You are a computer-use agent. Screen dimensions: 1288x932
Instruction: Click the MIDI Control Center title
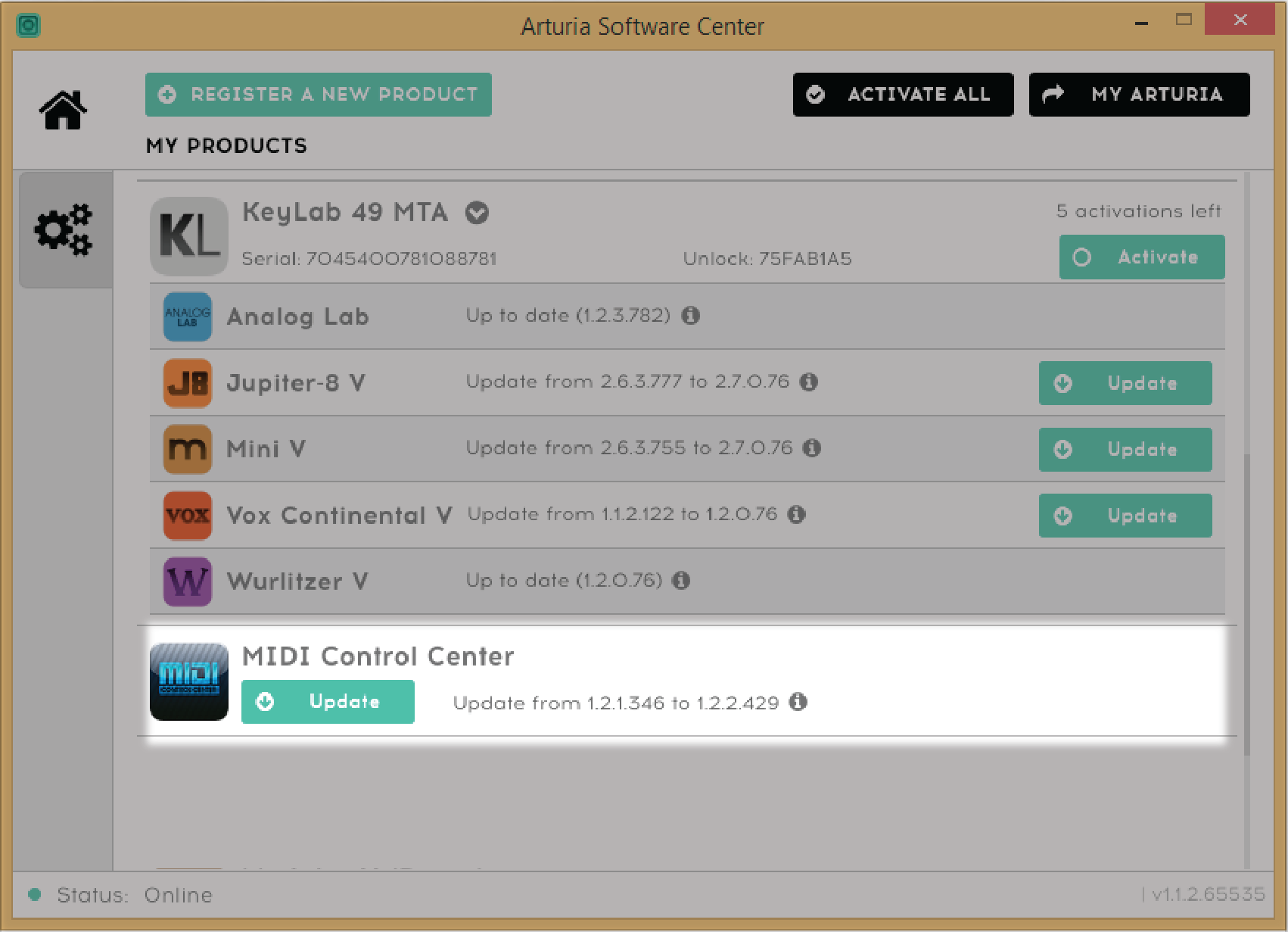click(378, 656)
